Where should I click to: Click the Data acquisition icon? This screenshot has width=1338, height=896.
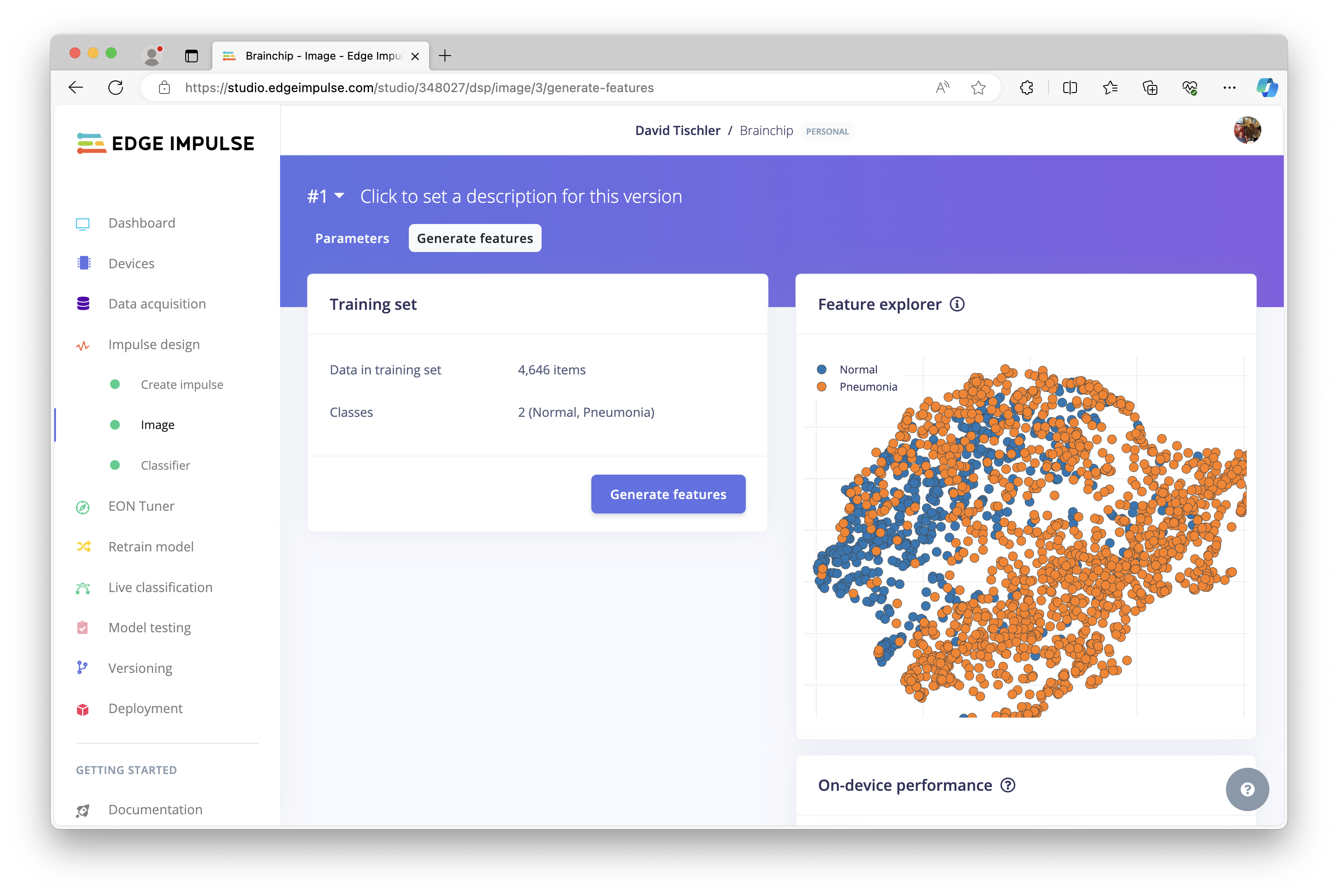(x=83, y=303)
